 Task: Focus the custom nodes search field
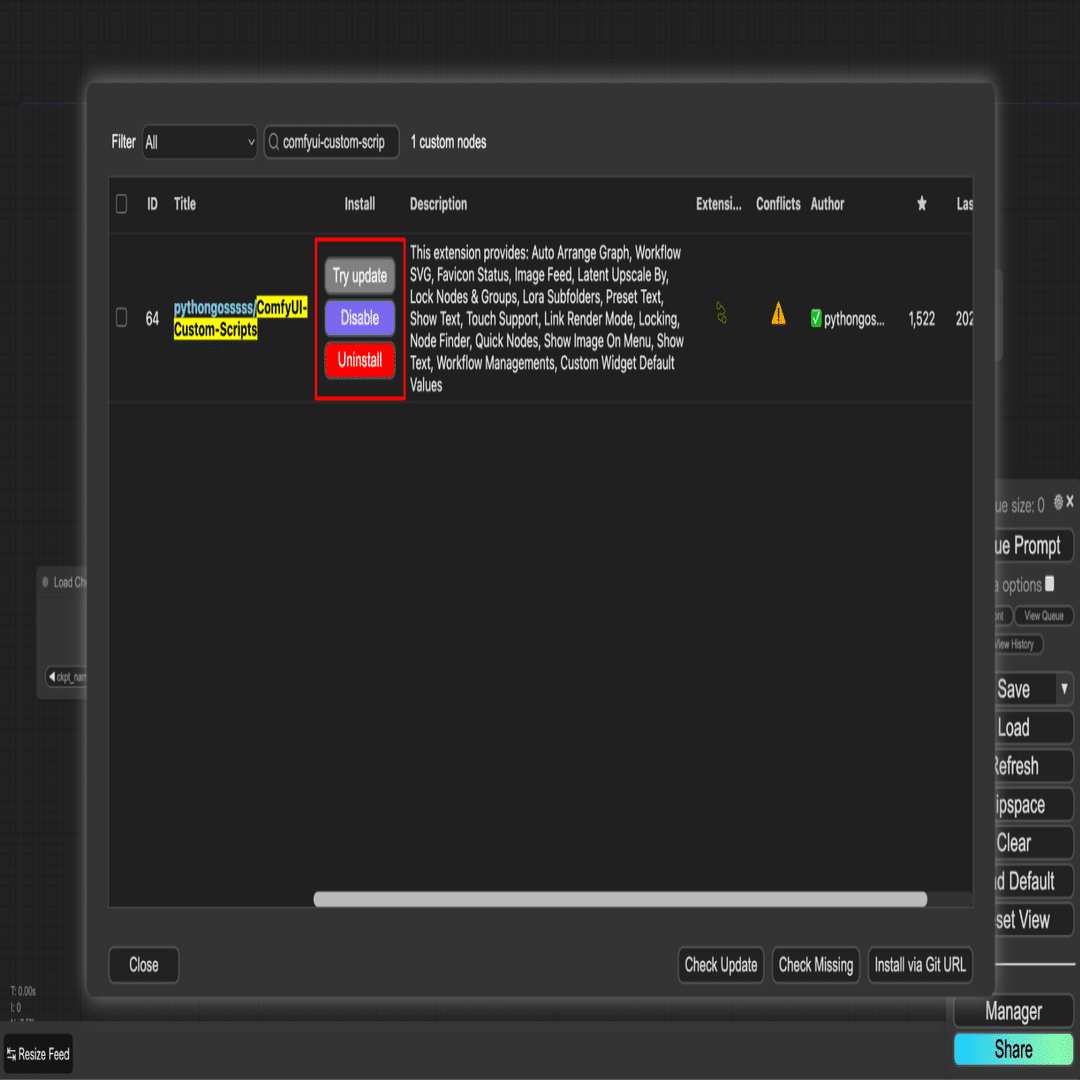[331, 142]
